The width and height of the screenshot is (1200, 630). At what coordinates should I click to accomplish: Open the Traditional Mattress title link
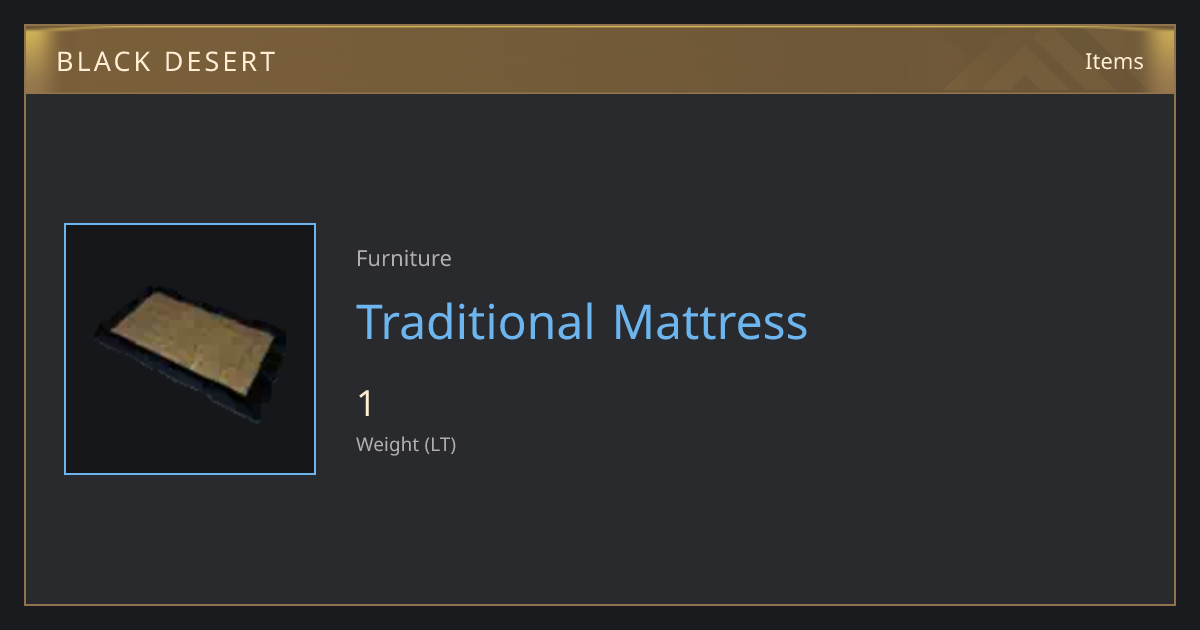[582, 322]
